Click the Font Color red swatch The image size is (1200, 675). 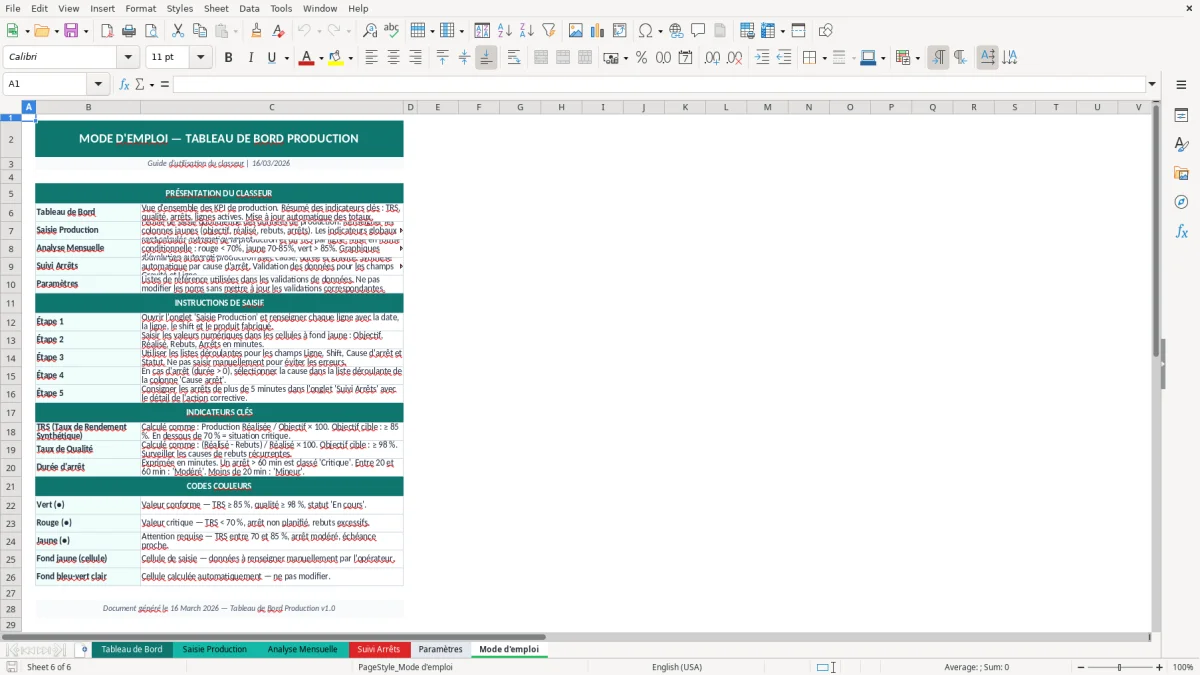point(305,58)
